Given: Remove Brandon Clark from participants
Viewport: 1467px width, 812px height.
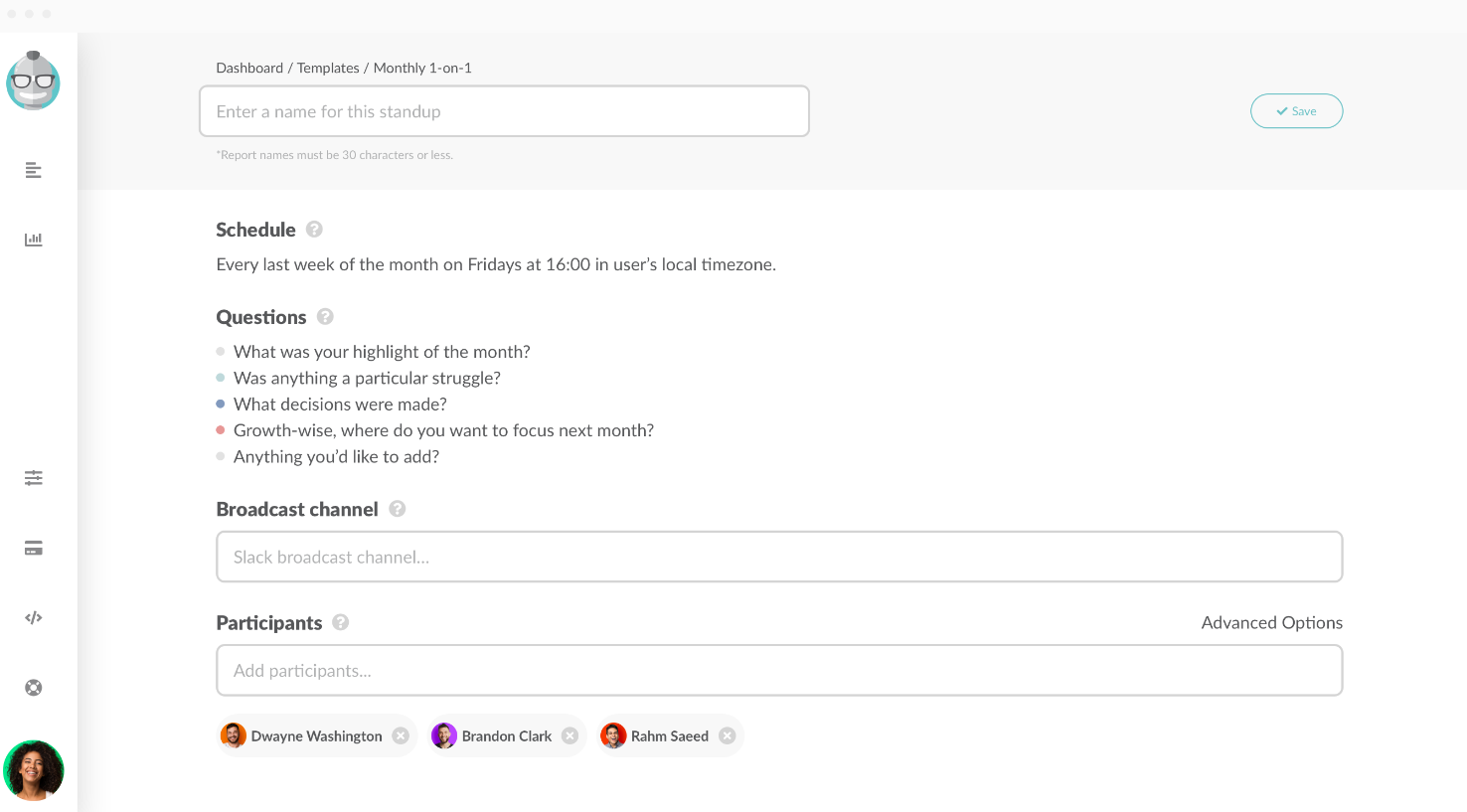Looking at the screenshot, I should tap(570, 736).
